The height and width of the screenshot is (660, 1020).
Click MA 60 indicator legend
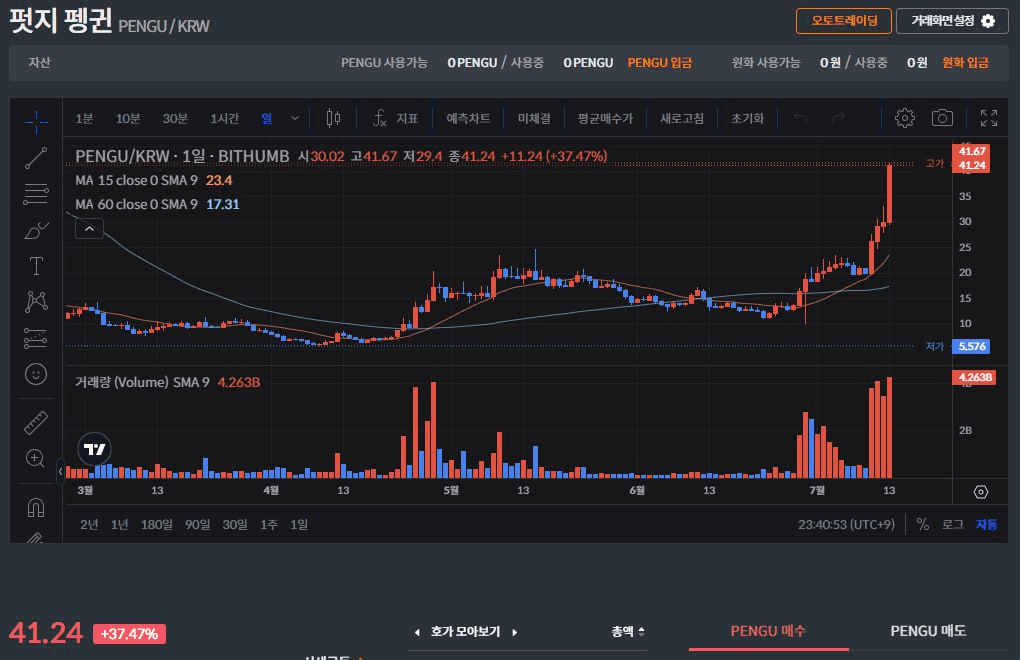tap(157, 204)
